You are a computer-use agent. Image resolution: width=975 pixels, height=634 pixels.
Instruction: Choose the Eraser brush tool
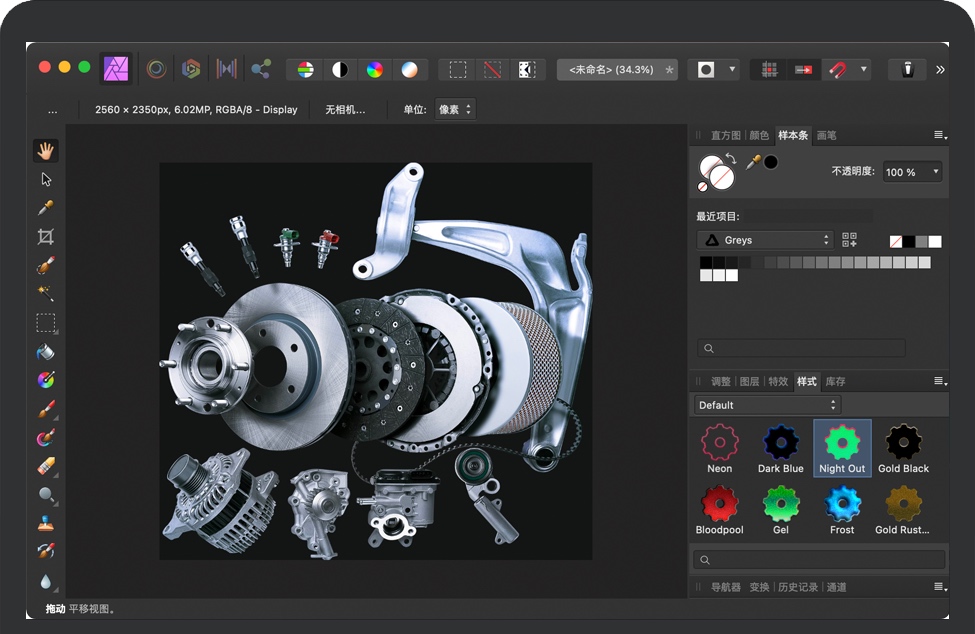coord(45,466)
